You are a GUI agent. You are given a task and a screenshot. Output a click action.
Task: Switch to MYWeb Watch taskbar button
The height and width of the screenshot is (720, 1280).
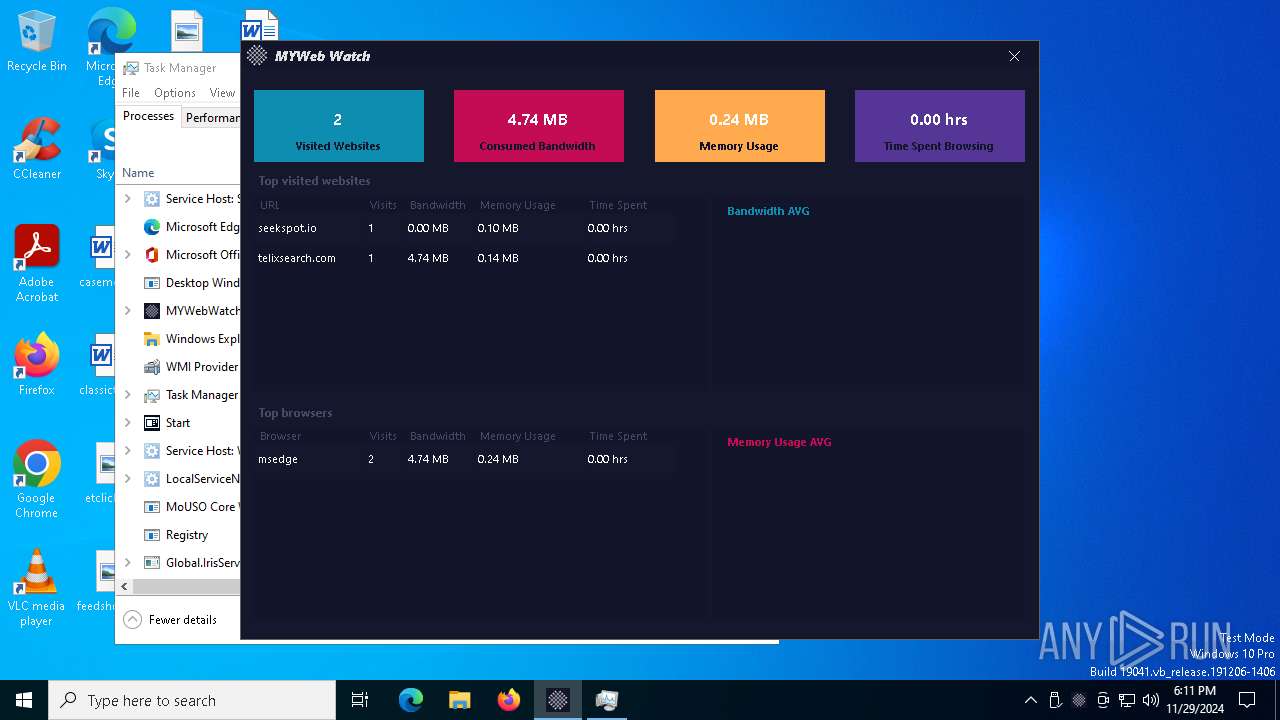tap(558, 700)
